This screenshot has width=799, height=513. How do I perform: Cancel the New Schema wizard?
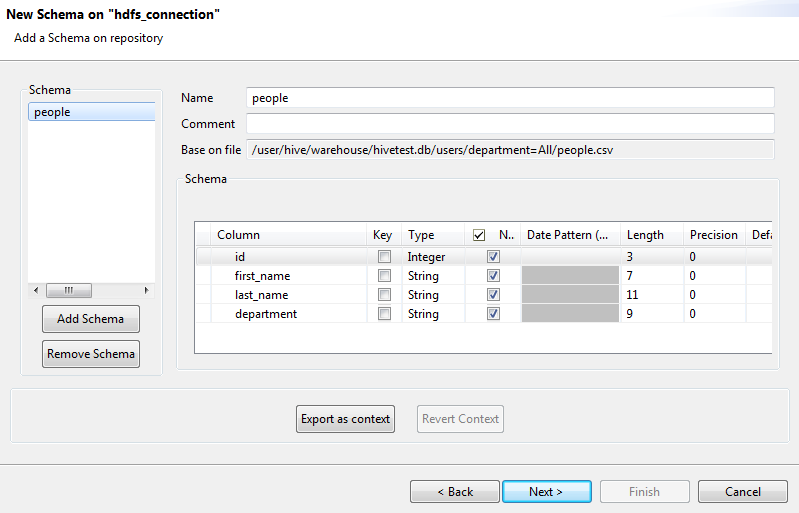point(743,492)
